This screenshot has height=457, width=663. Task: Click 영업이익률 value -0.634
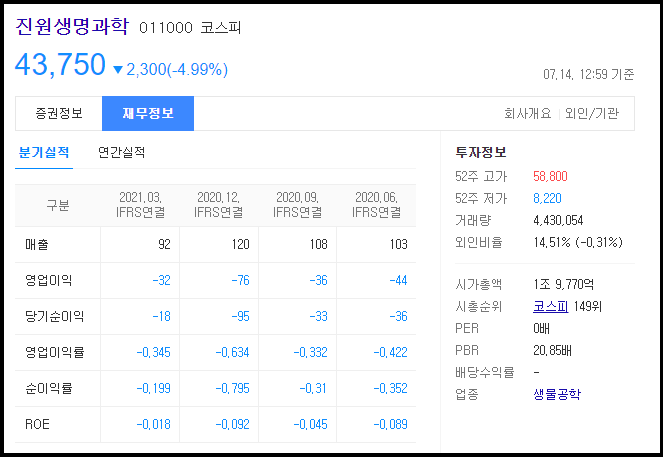coord(233,352)
